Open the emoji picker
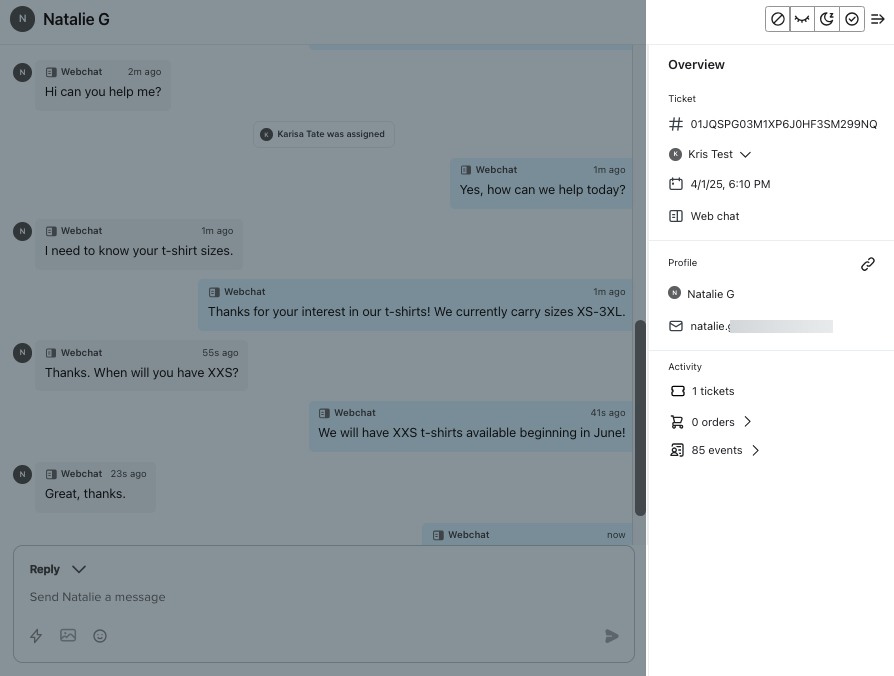The width and height of the screenshot is (894, 676). [100, 636]
